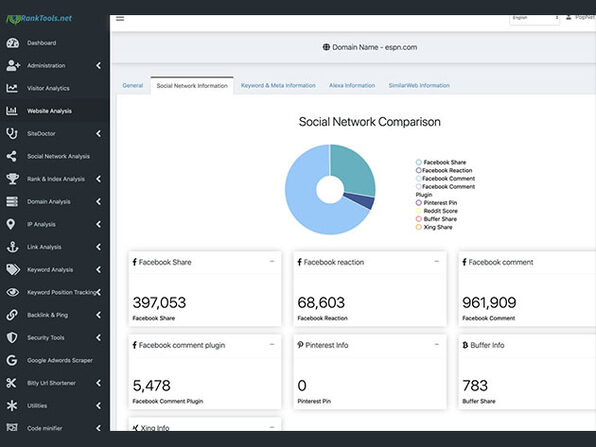Expand the Administration submenu chevron
The width and height of the screenshot is (596, 447).
[x=98, y=65]
